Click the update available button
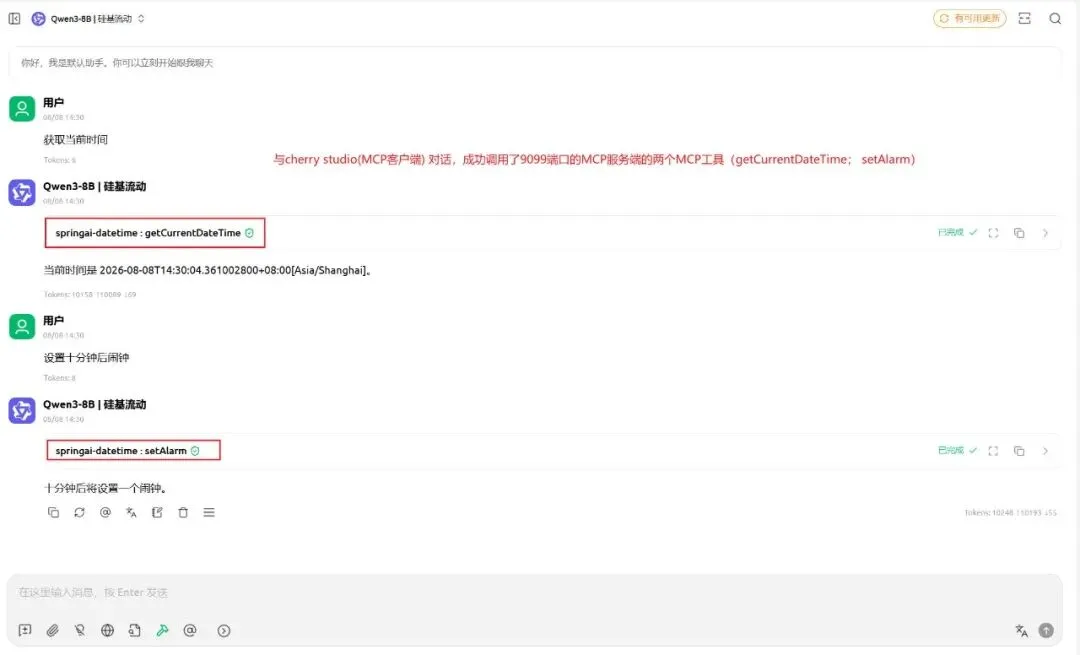This screenshot has width=1080, height=655. point(969,19)
